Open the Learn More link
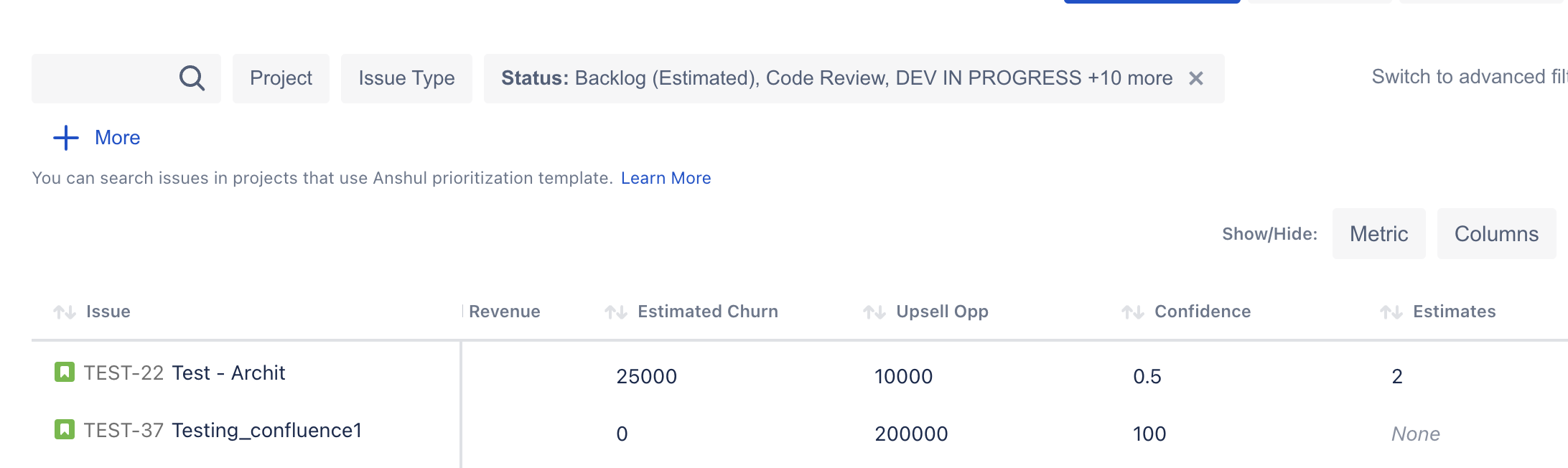This screenshot has height=468, width=1568. [666, 177]
